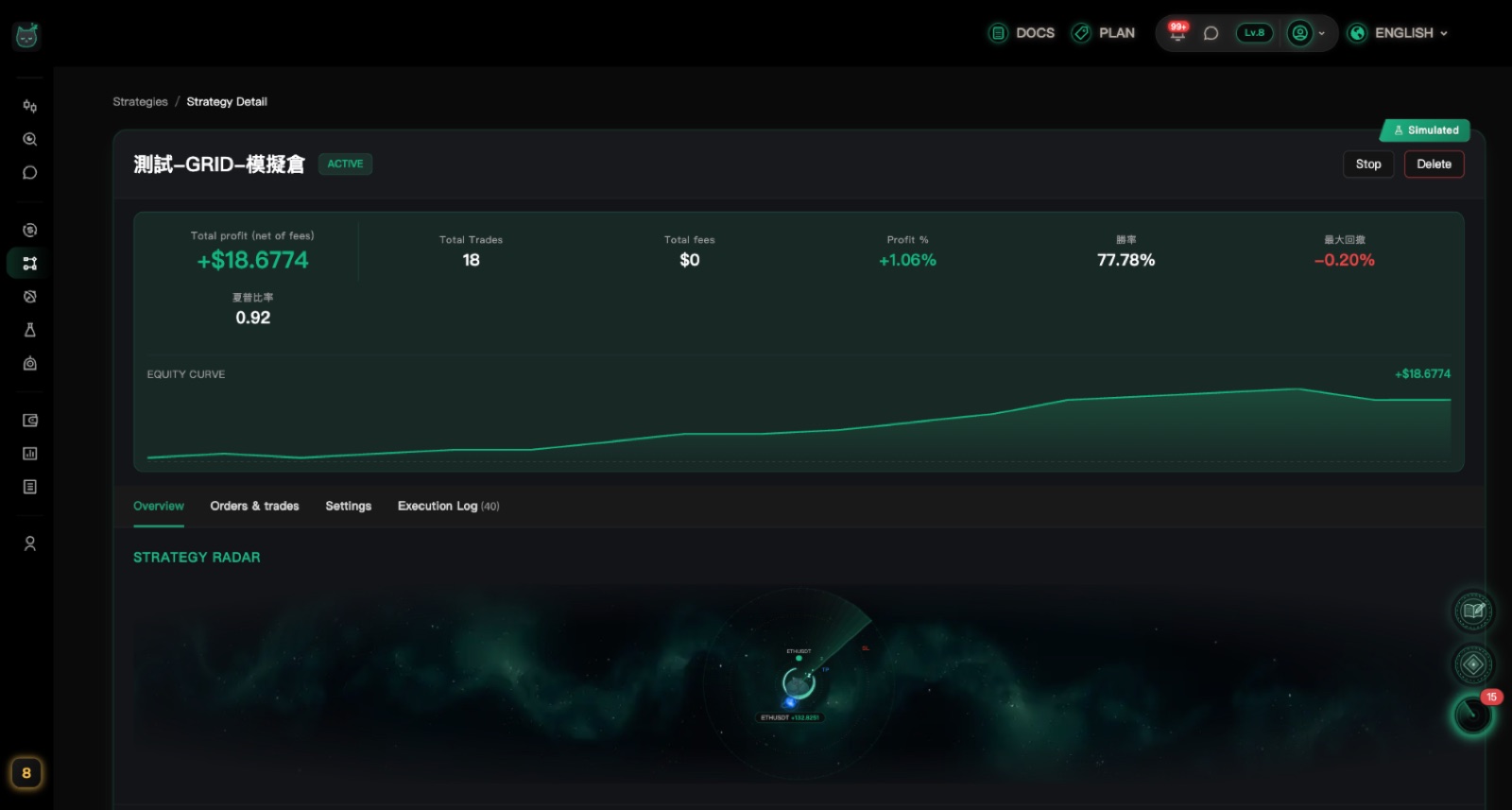Click the cat logo in the top-left corner

click(x=26, y=36)
